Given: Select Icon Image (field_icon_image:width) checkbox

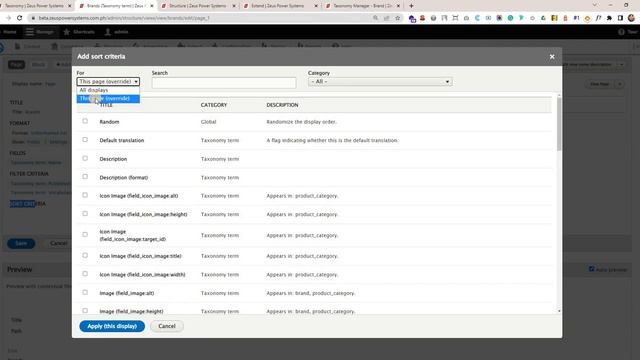Looking at the screenshot, I should pyautogui.click(x=85, y=274).
